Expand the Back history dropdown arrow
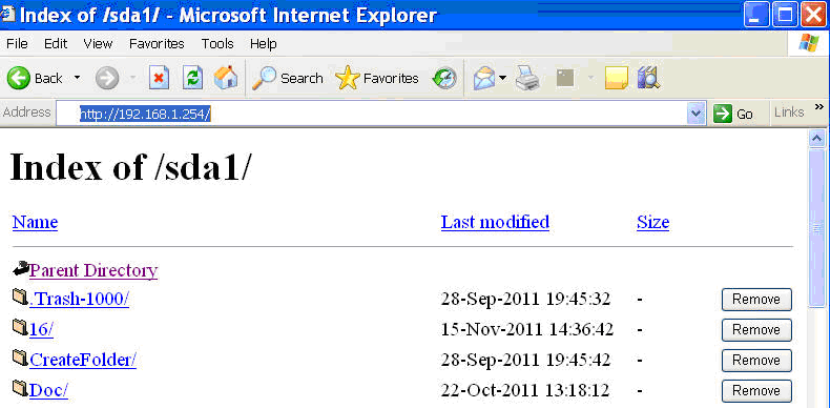 77,78
